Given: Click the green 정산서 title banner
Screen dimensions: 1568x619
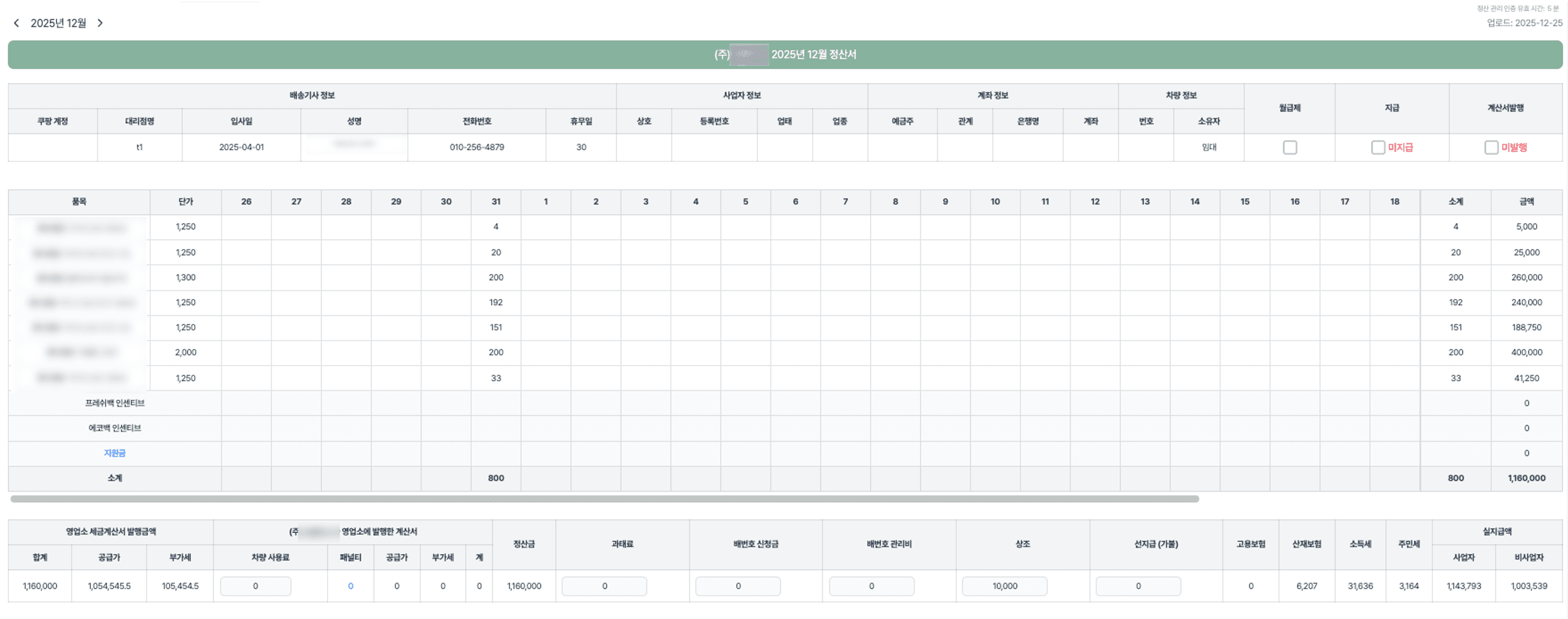Looking at the screenshot, I should (785, 55).
